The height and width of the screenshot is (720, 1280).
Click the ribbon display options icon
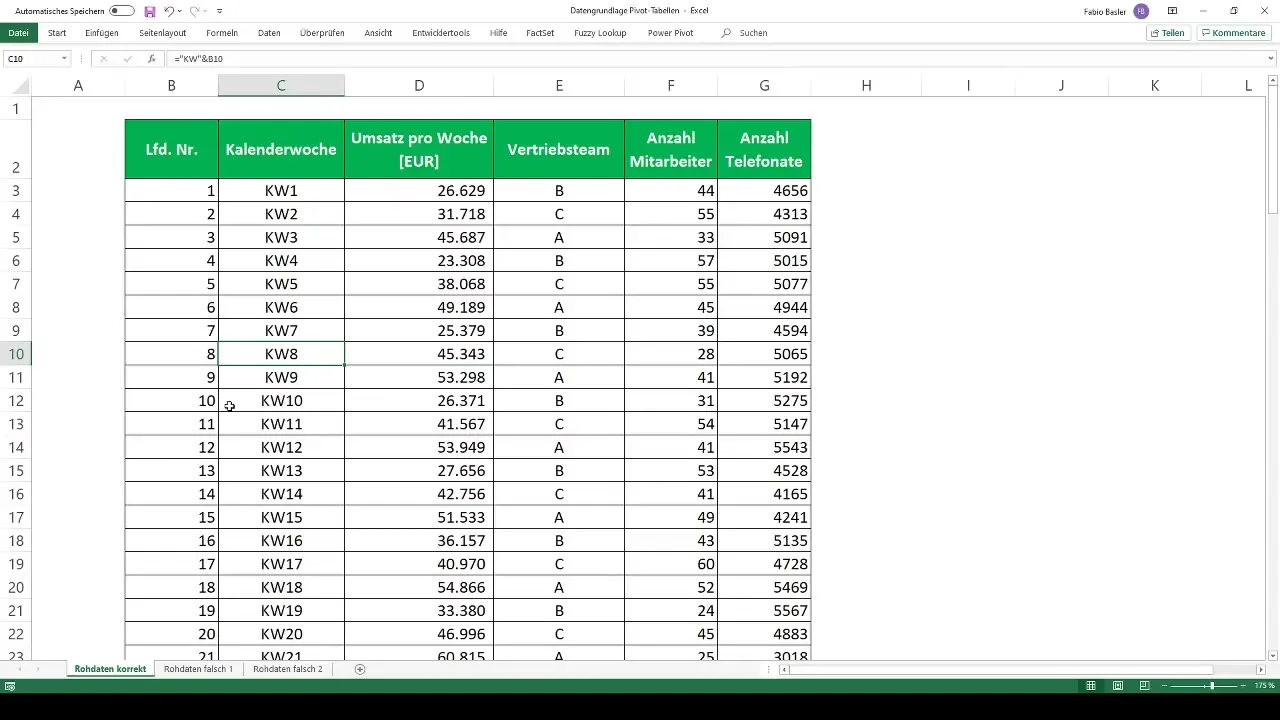tap(1172, 11)
